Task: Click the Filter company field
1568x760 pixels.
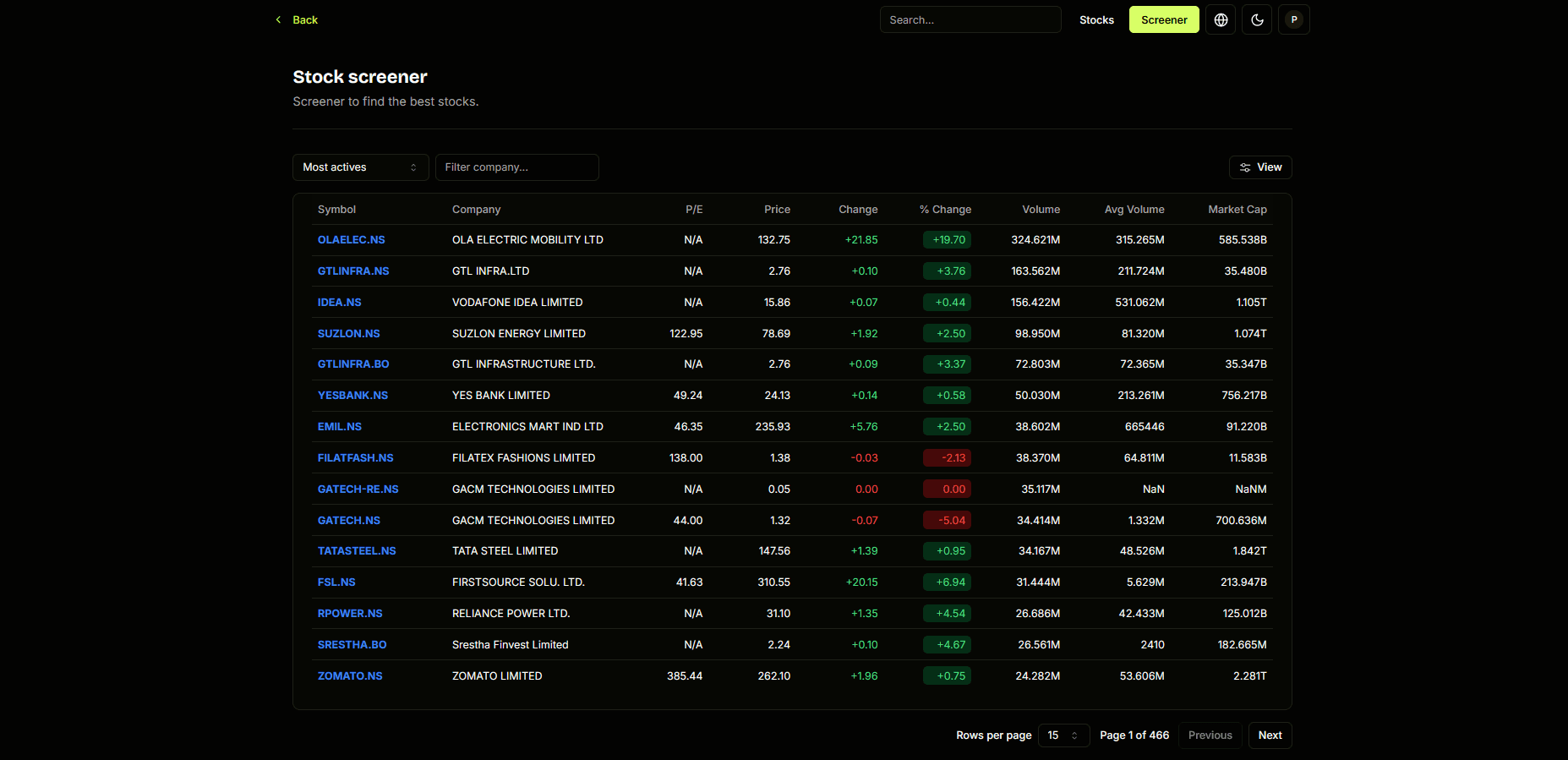Action: [517, 167]
